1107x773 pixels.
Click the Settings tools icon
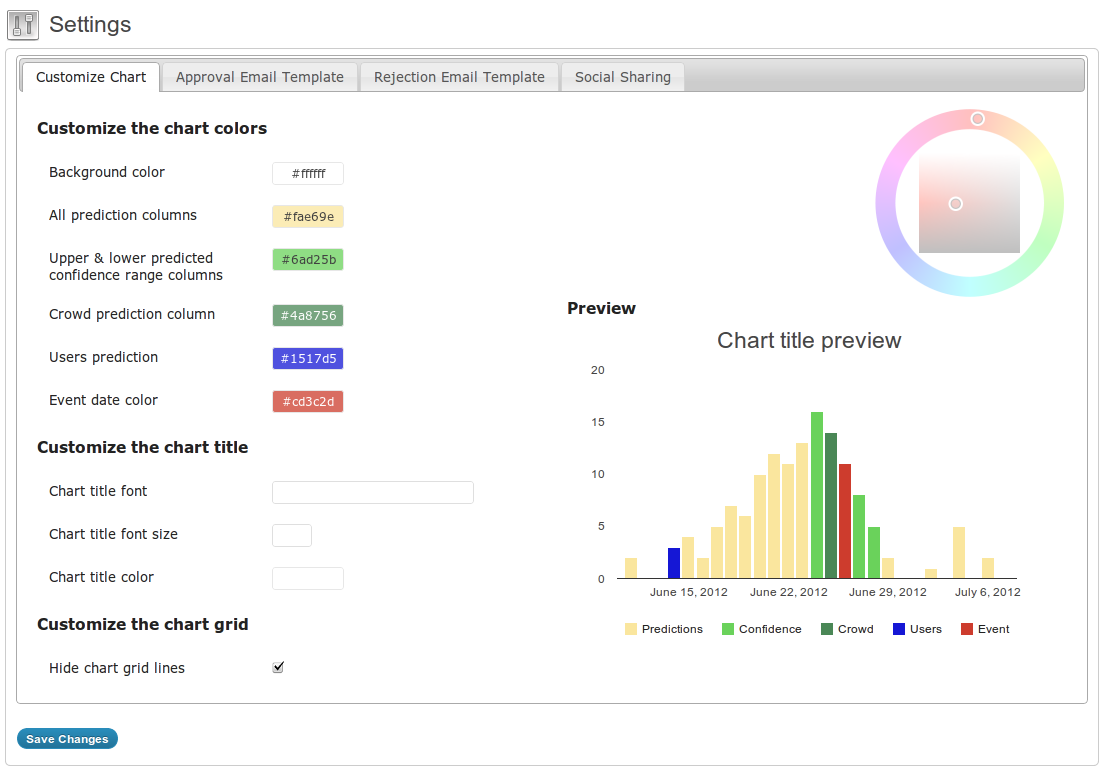coord(23,25)
